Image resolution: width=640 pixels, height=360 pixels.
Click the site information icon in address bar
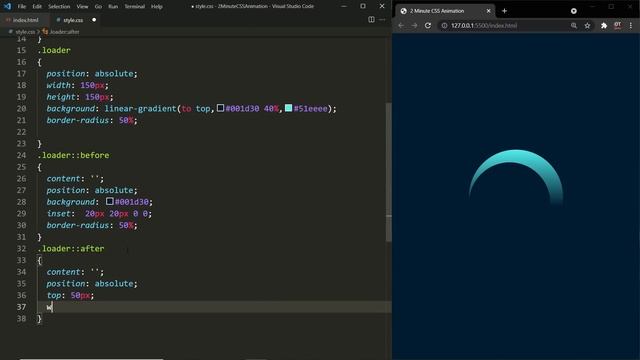click(x=444, y=25)
